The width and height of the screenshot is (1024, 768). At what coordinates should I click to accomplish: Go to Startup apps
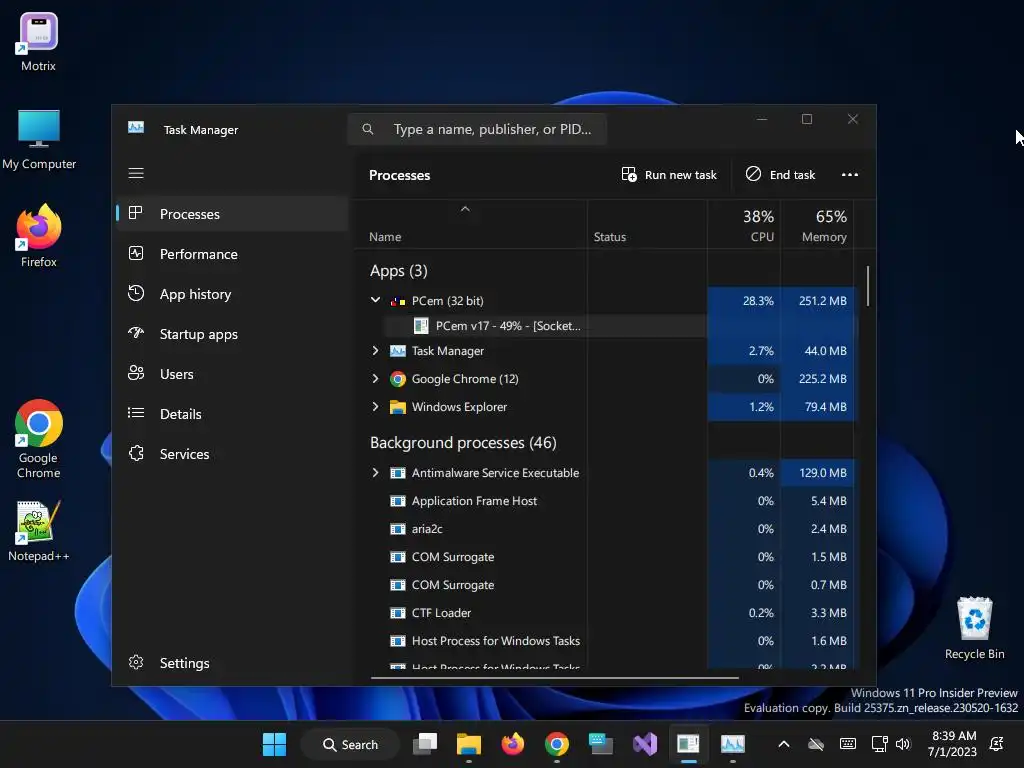coord(199,334)
